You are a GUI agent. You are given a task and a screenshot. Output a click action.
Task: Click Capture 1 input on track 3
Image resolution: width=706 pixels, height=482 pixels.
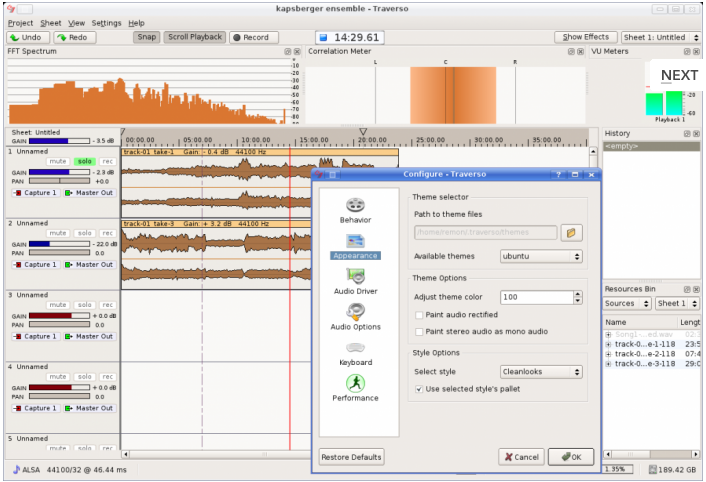36,336
